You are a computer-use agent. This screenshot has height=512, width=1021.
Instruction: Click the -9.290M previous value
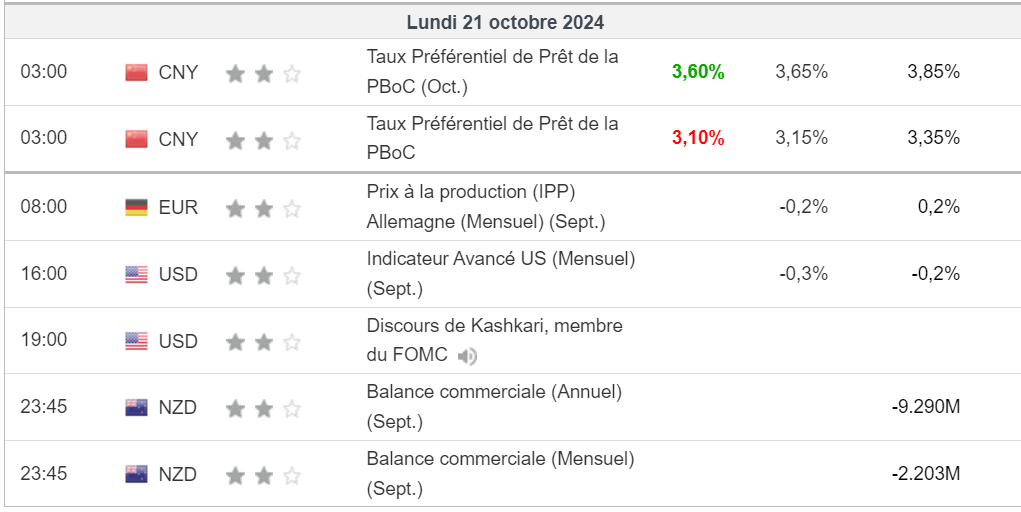tap(925, 407)
